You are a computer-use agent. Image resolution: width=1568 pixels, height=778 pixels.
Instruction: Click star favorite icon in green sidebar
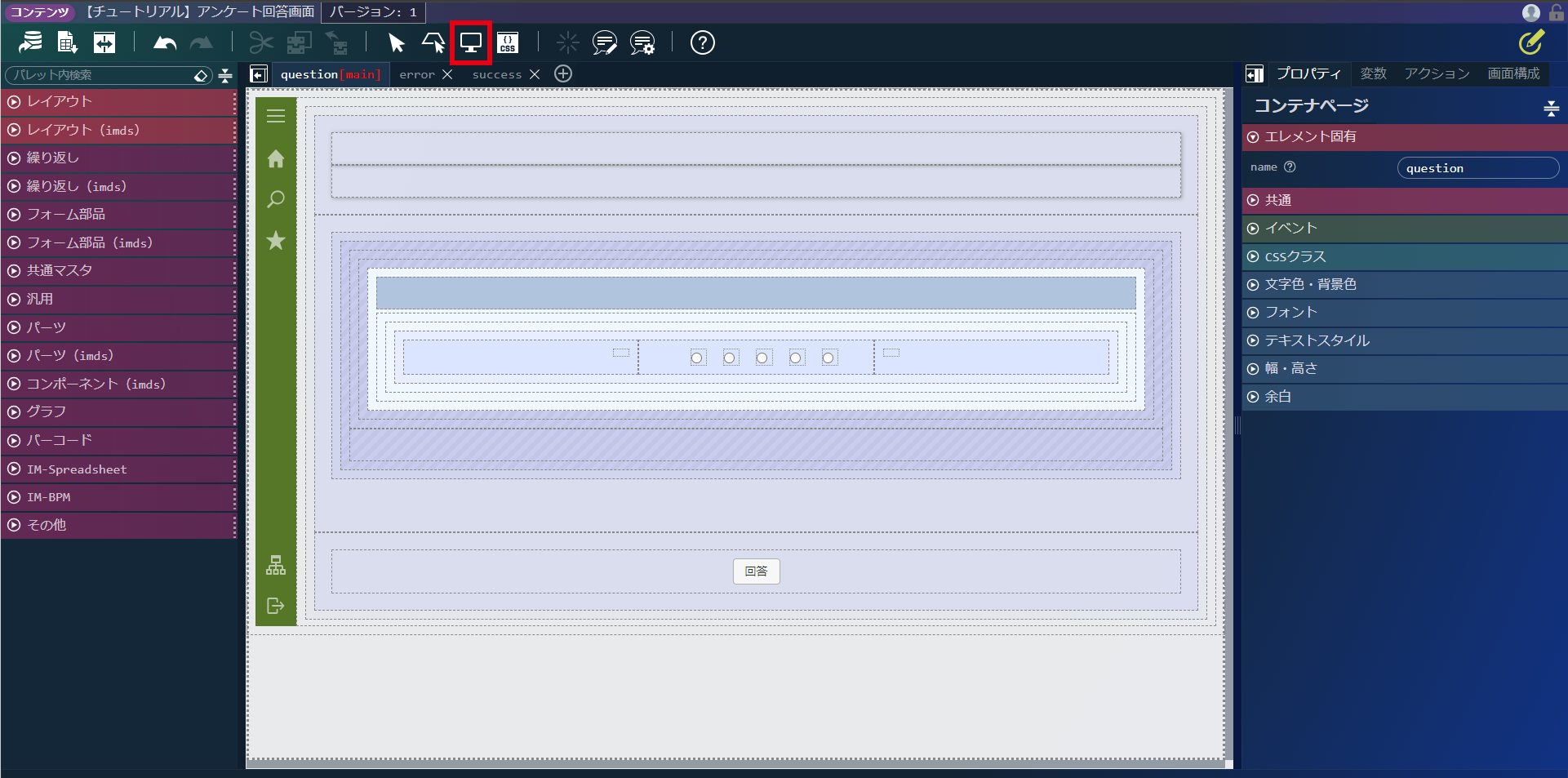(x=276, y=240)
